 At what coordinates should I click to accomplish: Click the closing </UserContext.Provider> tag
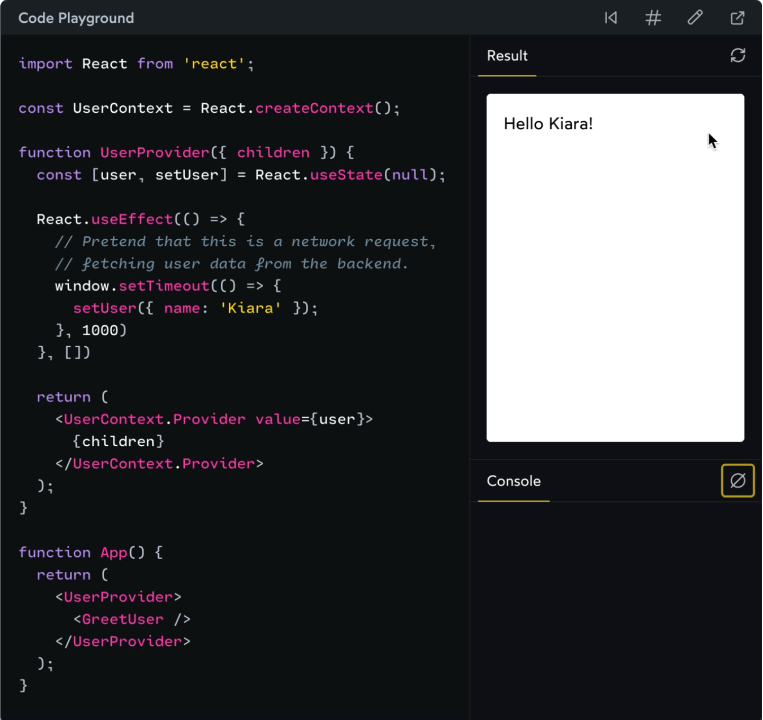click(160, 464)
